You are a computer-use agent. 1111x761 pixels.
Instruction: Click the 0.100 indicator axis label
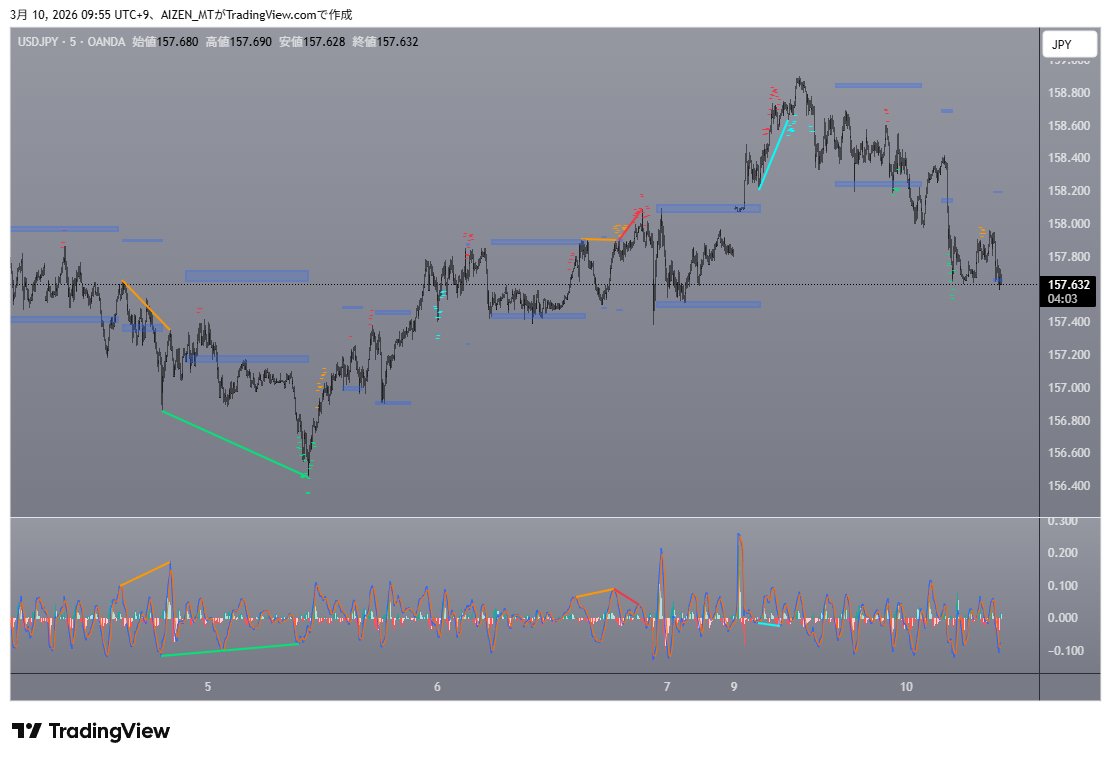[1063, 585]
